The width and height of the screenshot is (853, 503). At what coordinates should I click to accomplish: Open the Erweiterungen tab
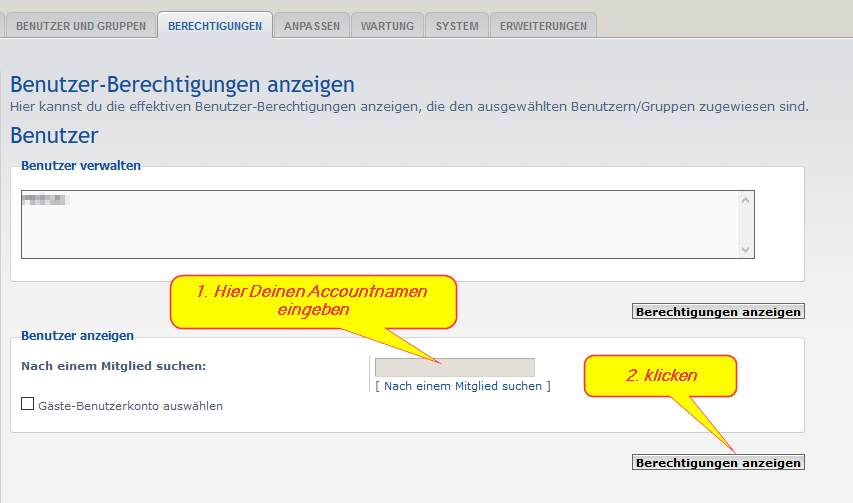click(x=543, y=26)
